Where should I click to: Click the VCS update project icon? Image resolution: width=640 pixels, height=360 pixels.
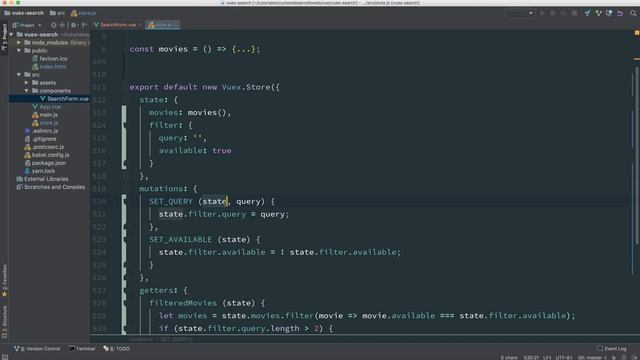click(x=587, y=13)
